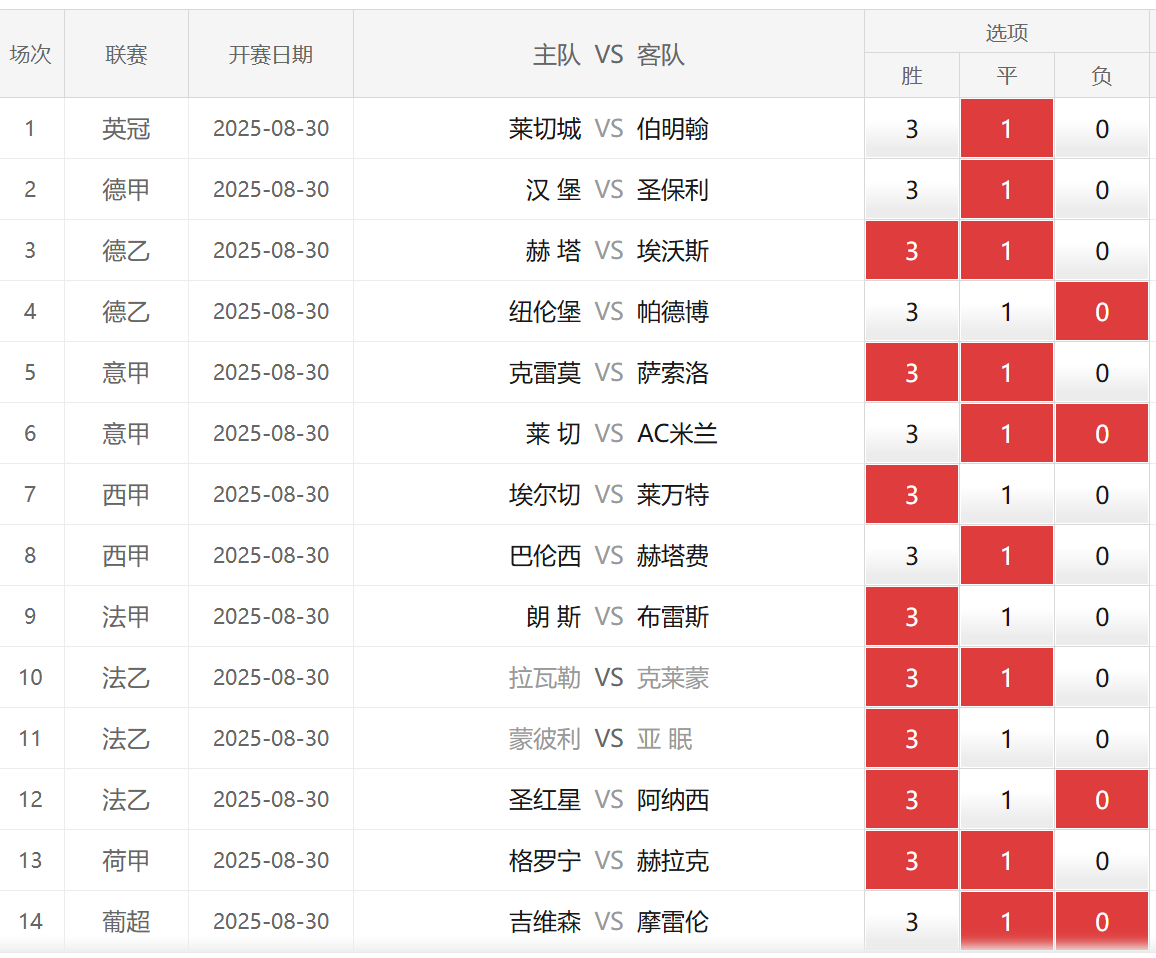The image size is (1156, 958).
Task: Click the 负 column header
Action: pos(1102,75)
